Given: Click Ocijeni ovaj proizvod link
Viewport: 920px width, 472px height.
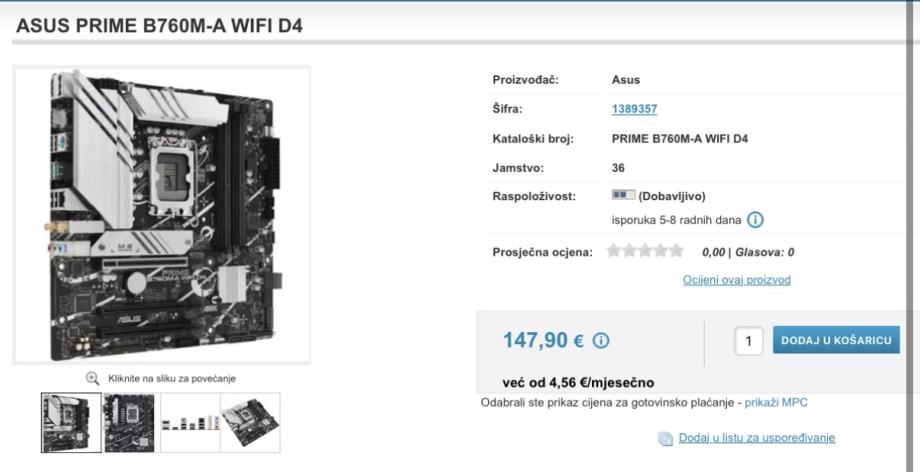Looking at the screenshot, I should (736, 280).
